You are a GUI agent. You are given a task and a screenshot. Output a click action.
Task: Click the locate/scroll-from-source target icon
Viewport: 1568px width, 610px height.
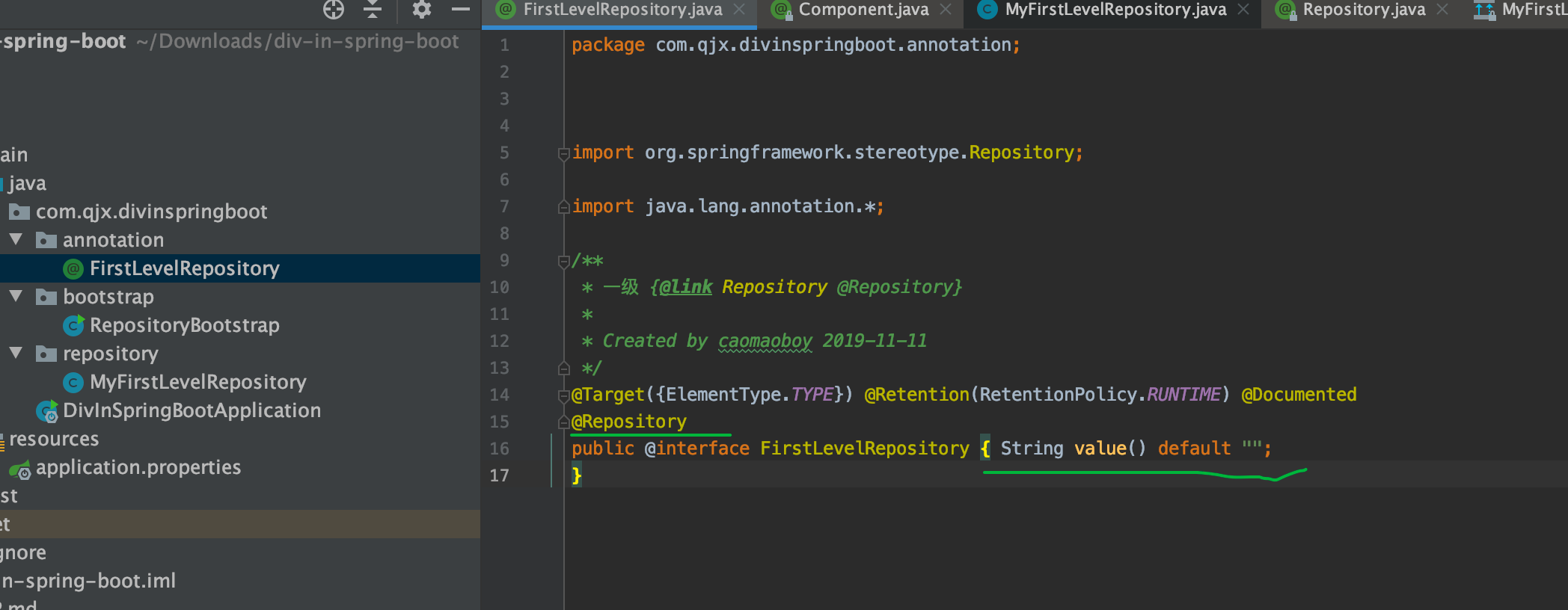[334, 10]
